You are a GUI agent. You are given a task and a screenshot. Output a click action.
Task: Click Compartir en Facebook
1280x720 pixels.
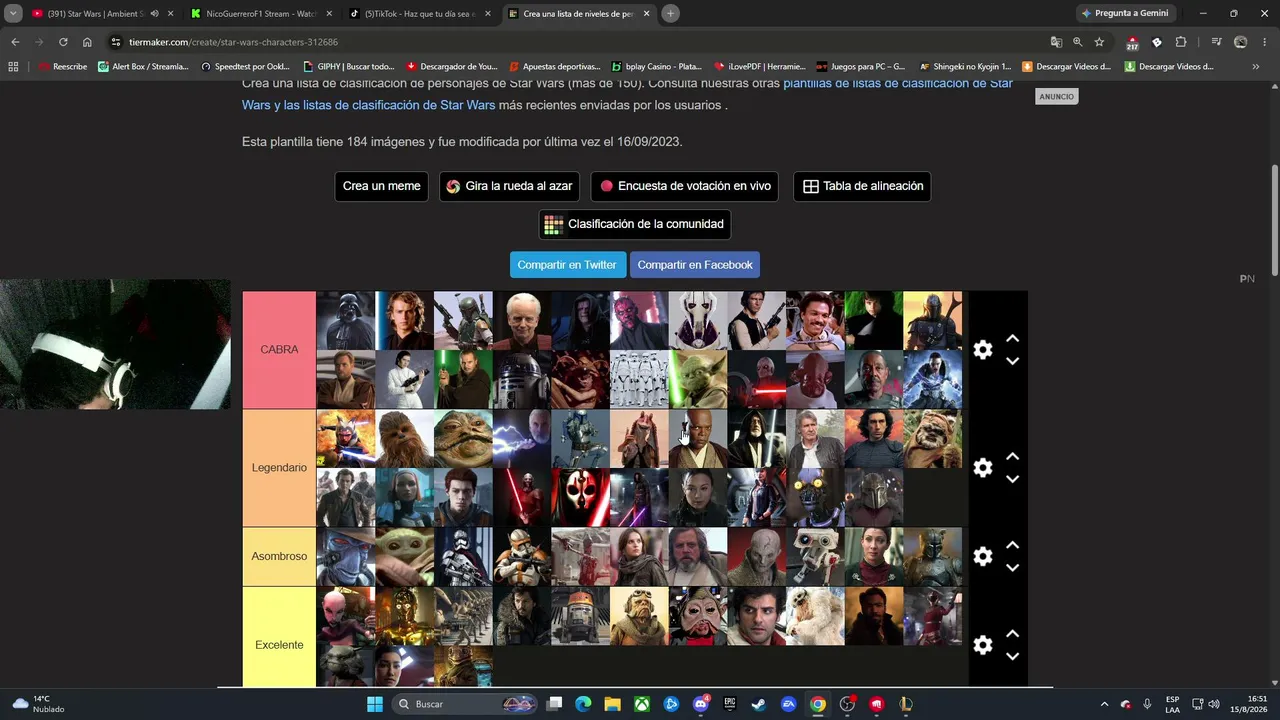pos(695,265)
